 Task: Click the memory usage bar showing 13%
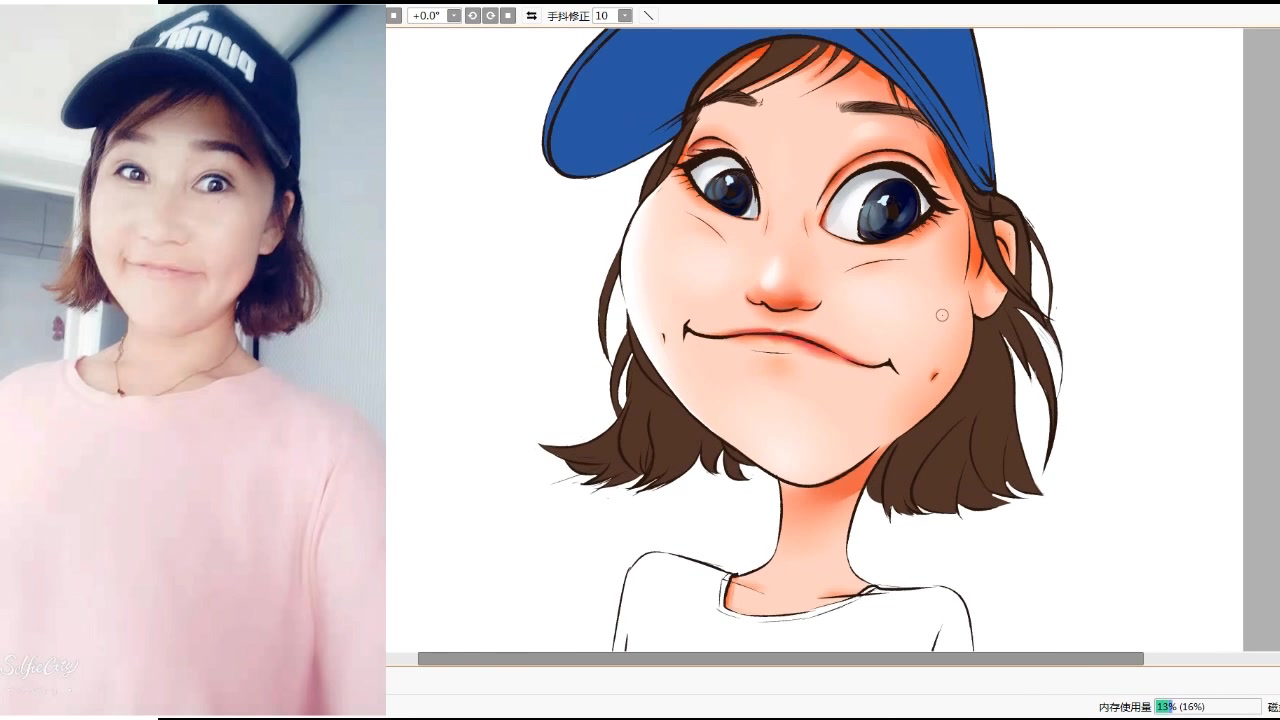[x=1207, y=707]
